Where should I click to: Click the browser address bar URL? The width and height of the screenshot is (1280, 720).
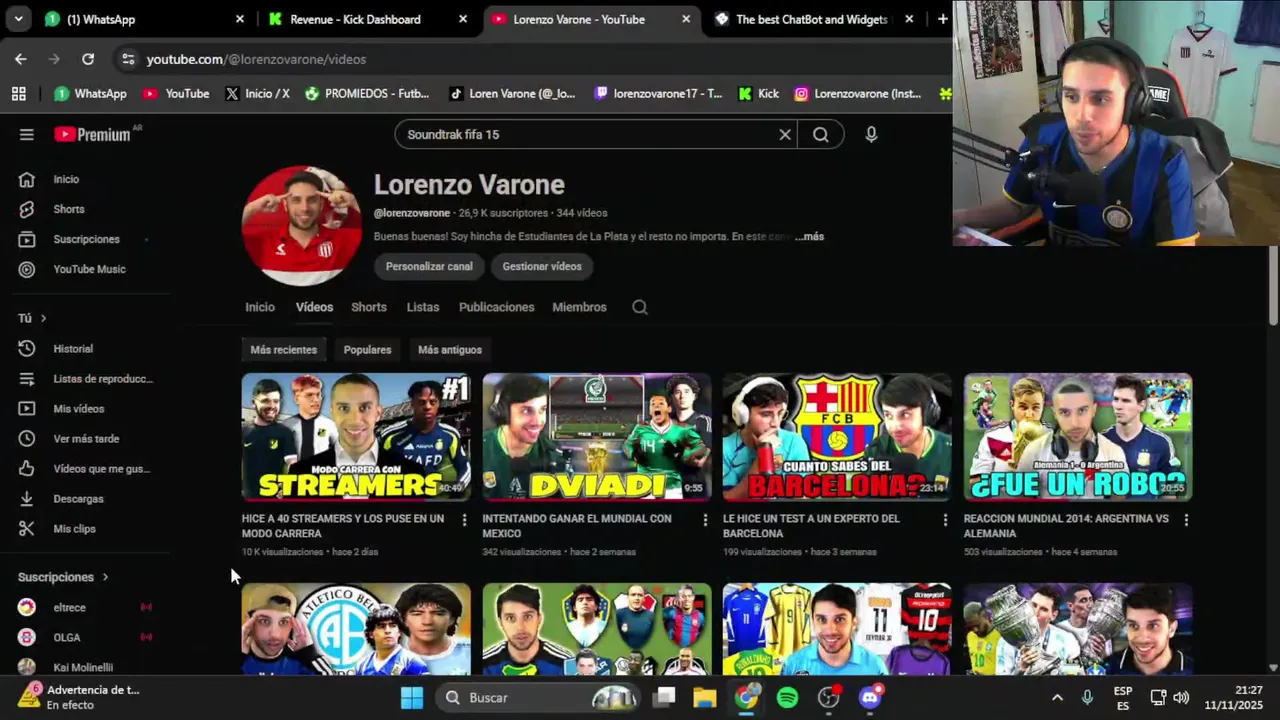[256, 59]
